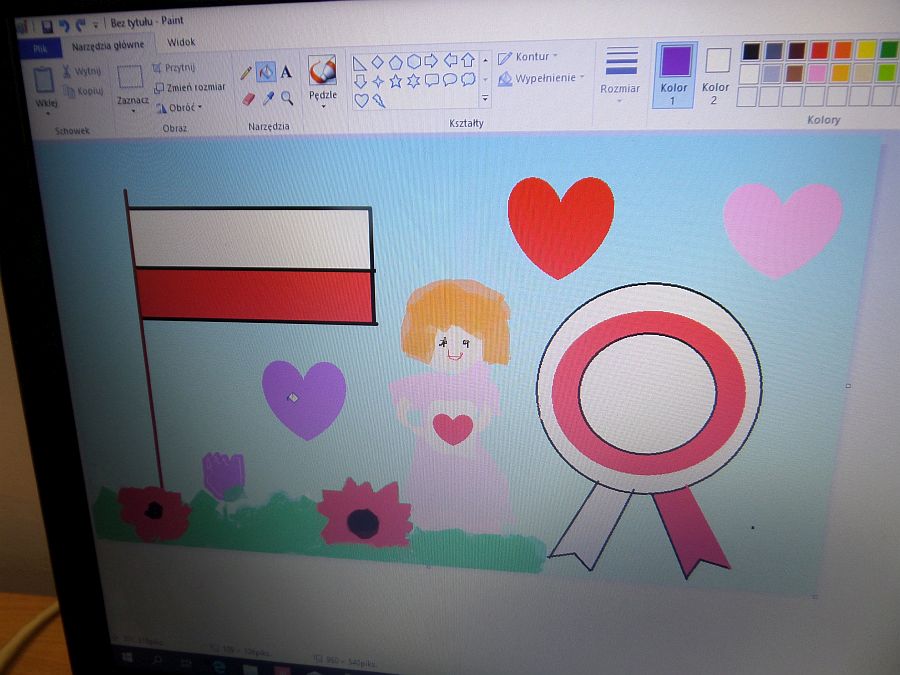This screenshot has height=675, width=900.
Task: Choose the Text tool
Action: click(x=287, y=72)
